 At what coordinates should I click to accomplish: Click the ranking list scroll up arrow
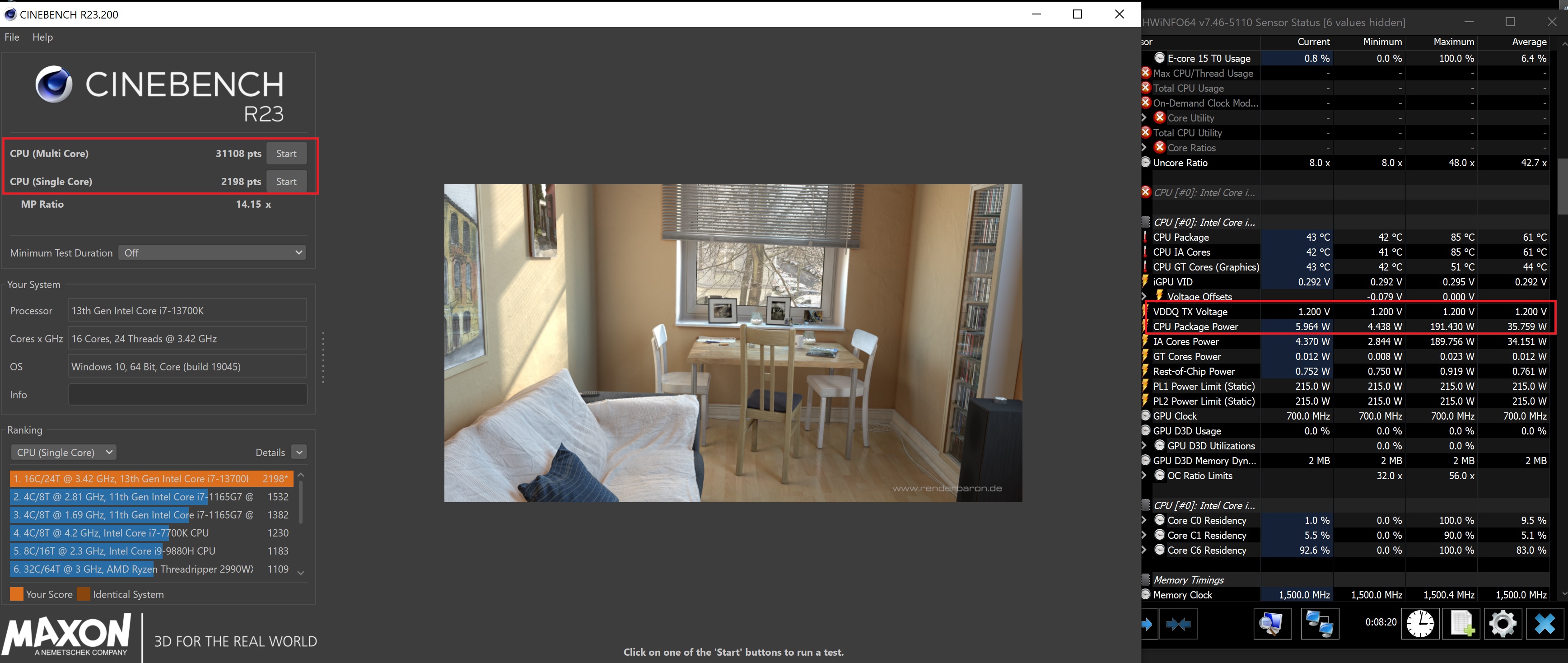tap(301, 475)
